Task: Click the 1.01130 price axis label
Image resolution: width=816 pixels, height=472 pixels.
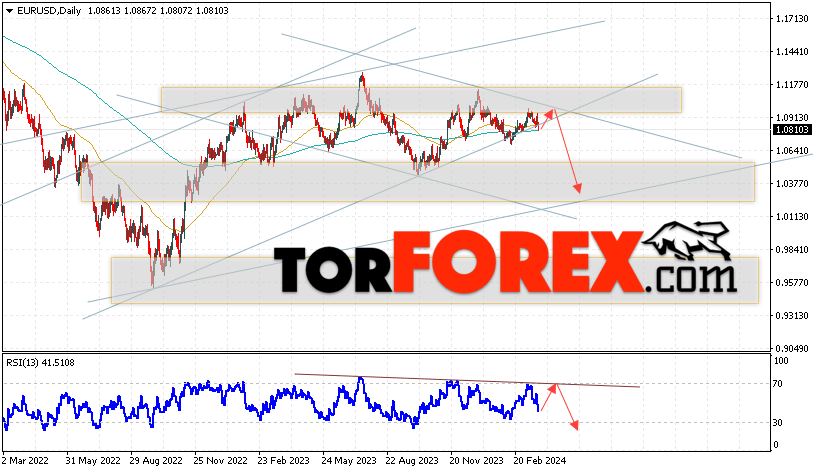Action: click(792, 216)
